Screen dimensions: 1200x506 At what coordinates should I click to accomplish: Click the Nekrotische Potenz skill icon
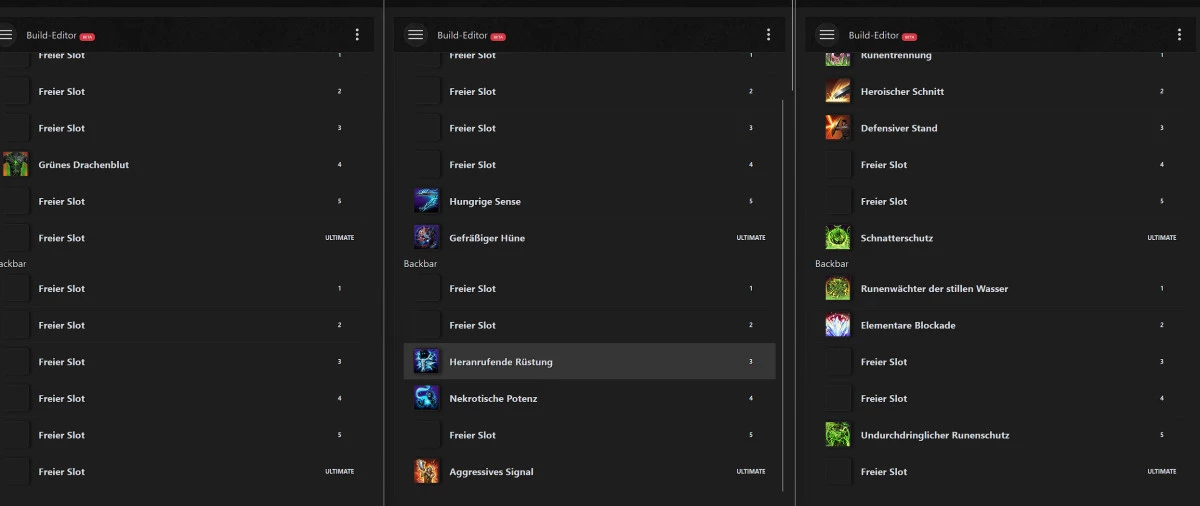pyautogui.click(x=426, y=398)
